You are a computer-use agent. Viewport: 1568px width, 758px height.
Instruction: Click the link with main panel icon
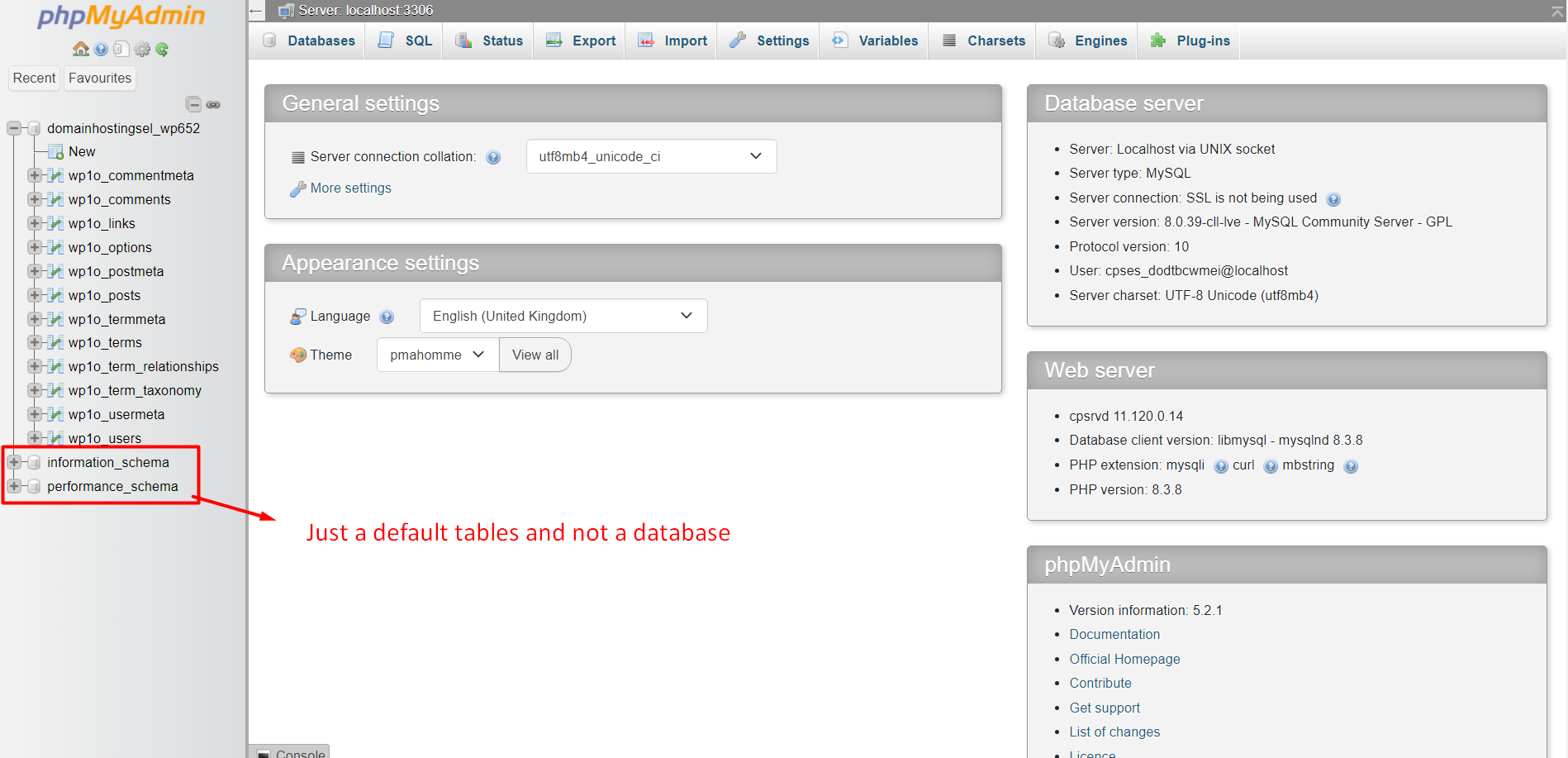(x=213, y=104)
